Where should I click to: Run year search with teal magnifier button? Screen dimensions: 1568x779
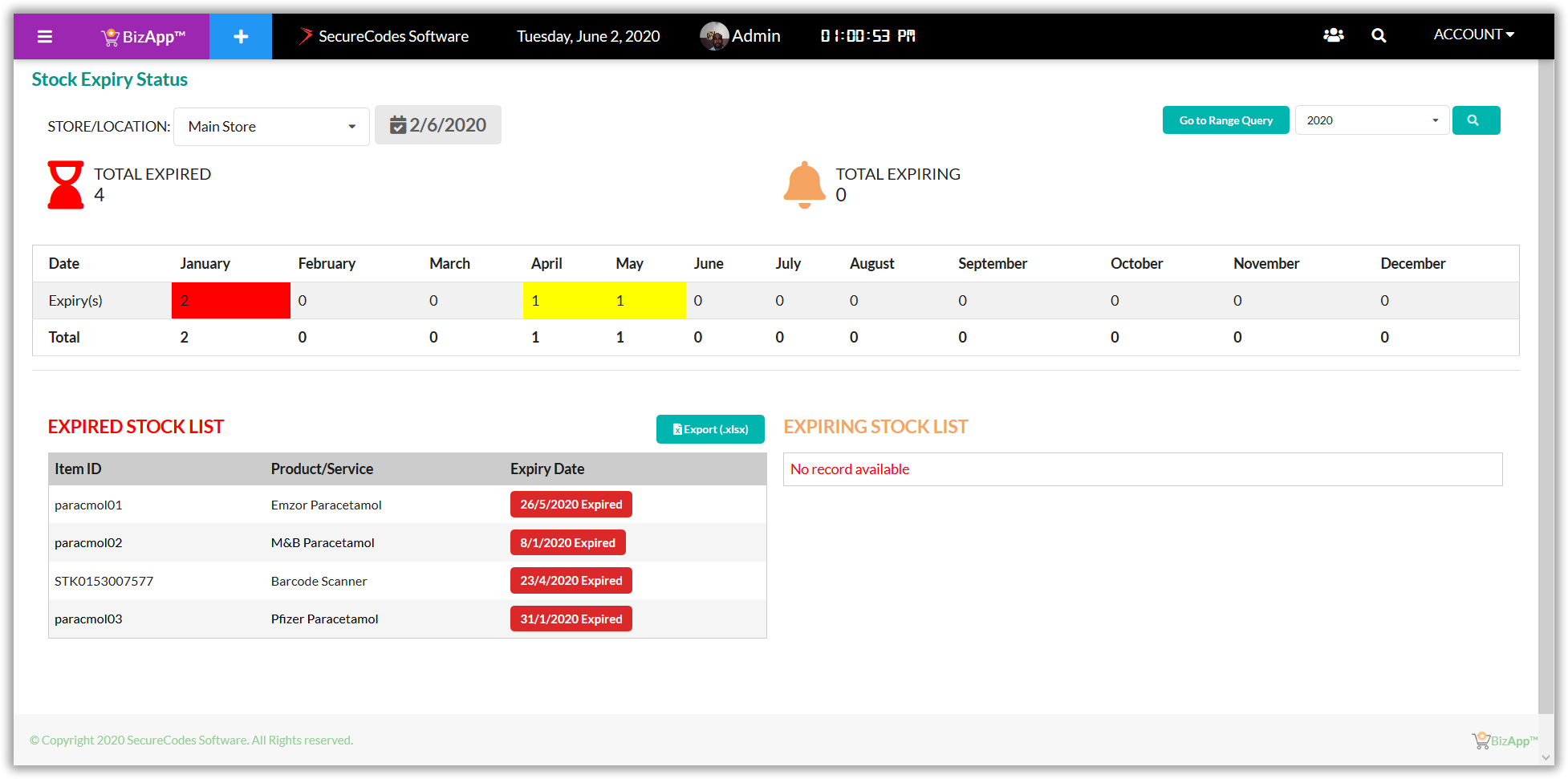(x=1476, y=120)
